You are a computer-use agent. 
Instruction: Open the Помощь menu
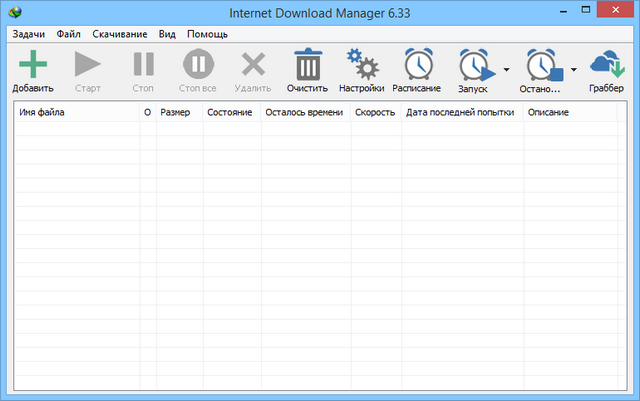[x=207, y=34]
